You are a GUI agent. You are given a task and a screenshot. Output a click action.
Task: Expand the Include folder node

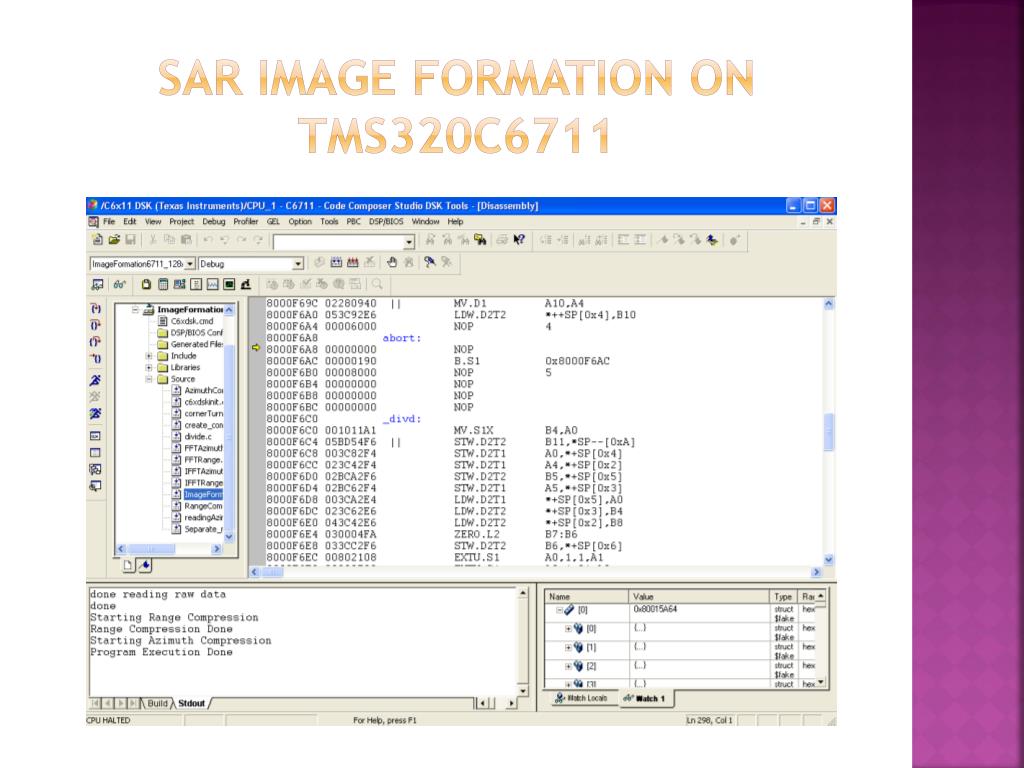(149, 356)
